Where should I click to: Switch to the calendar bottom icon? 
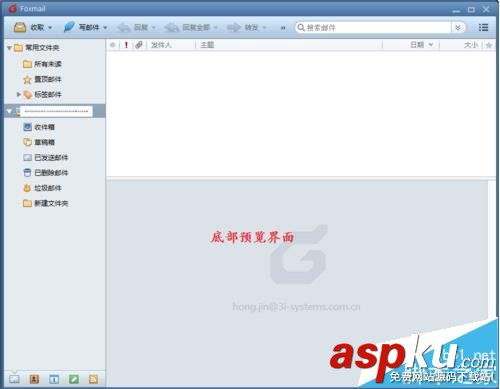tap(54, 379)
